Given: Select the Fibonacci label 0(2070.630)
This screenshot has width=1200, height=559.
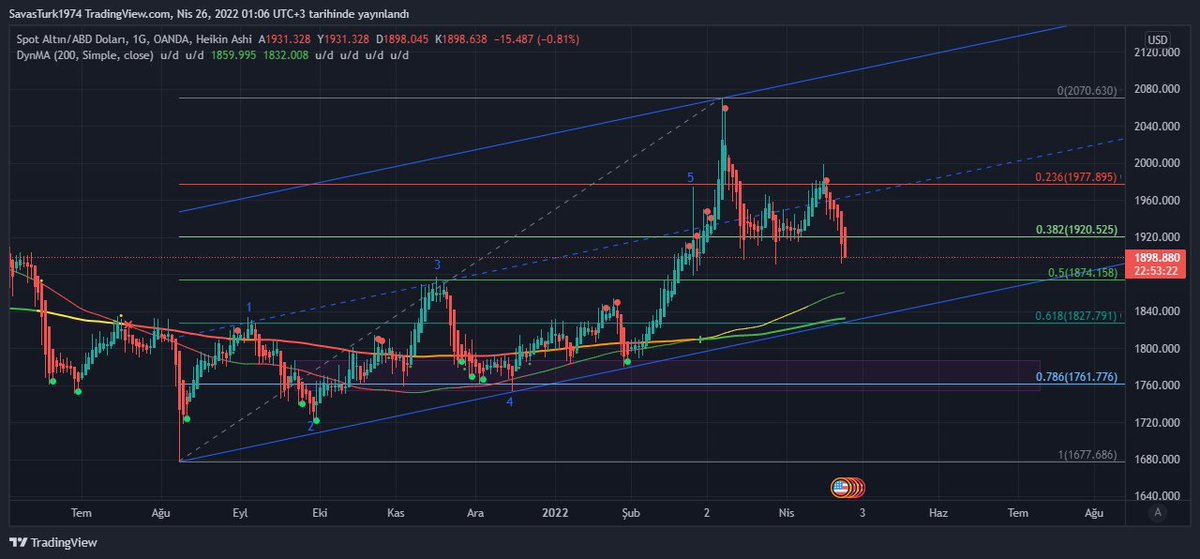Looking at the screenshot, I should tap(1087, 91).
